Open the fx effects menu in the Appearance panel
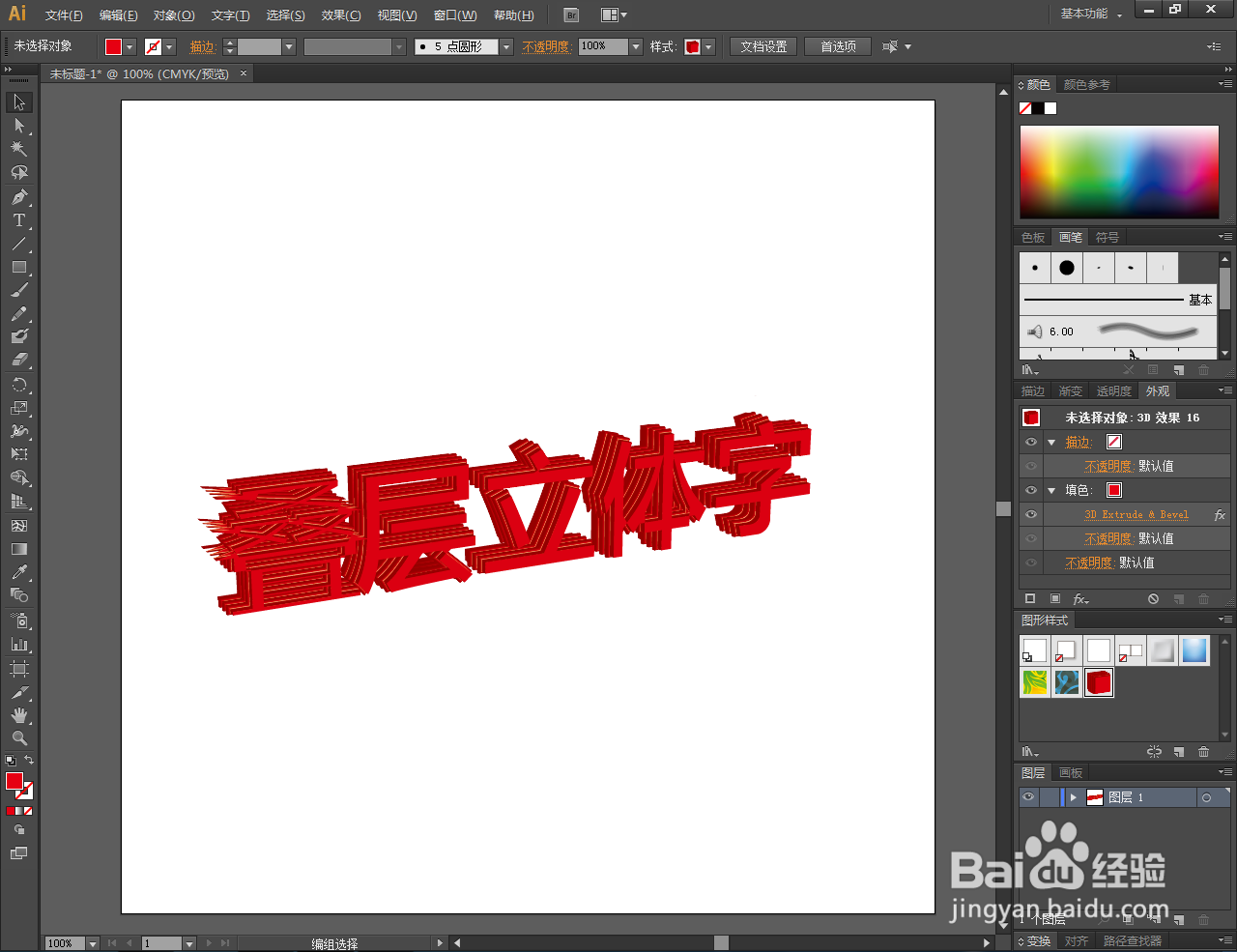The image size is (1237, 952). (1080, 598)
